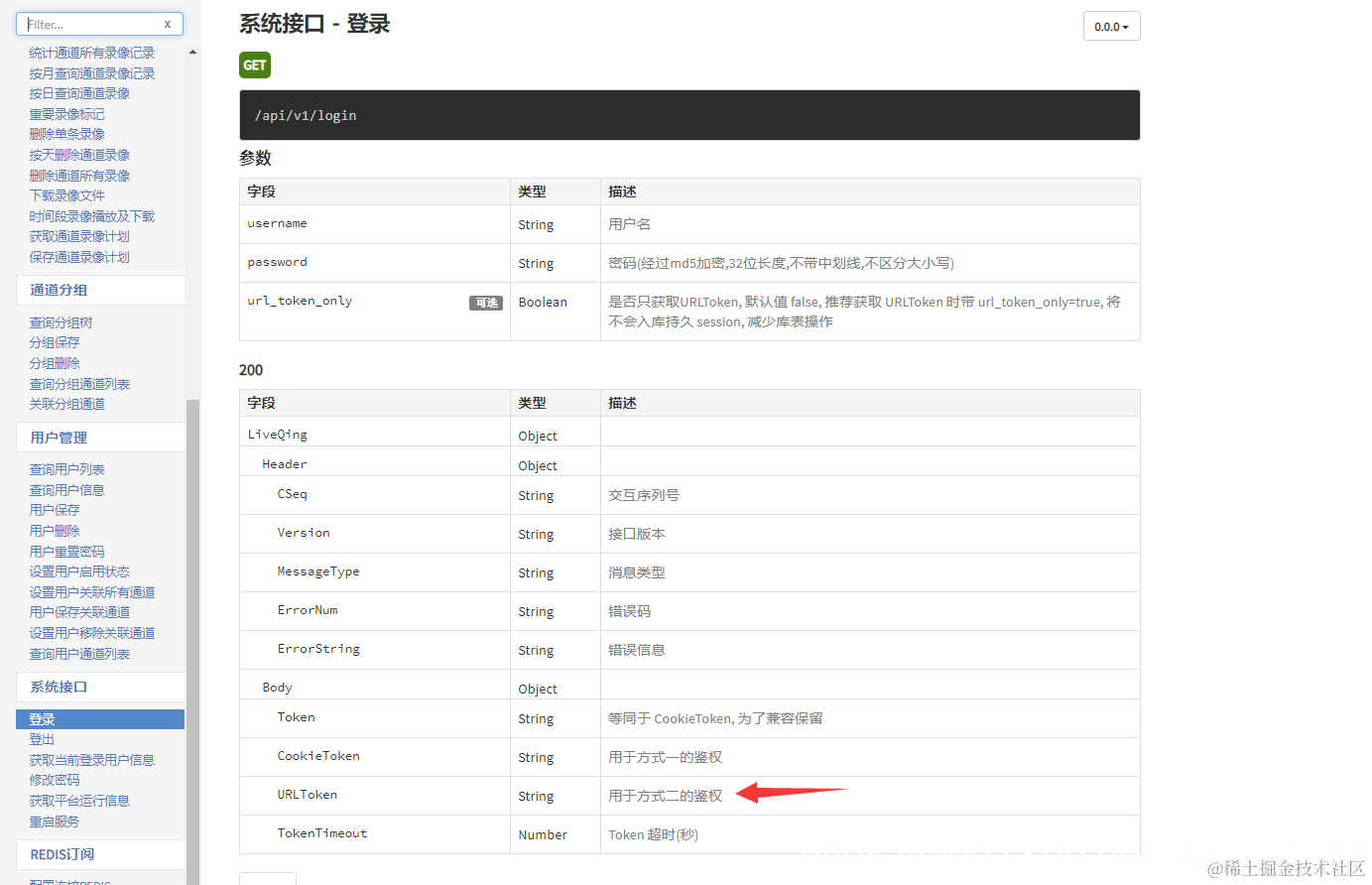Select the 系统接口 section header
This screenshot has width=1372, height=885.
(x=100, y=687)
